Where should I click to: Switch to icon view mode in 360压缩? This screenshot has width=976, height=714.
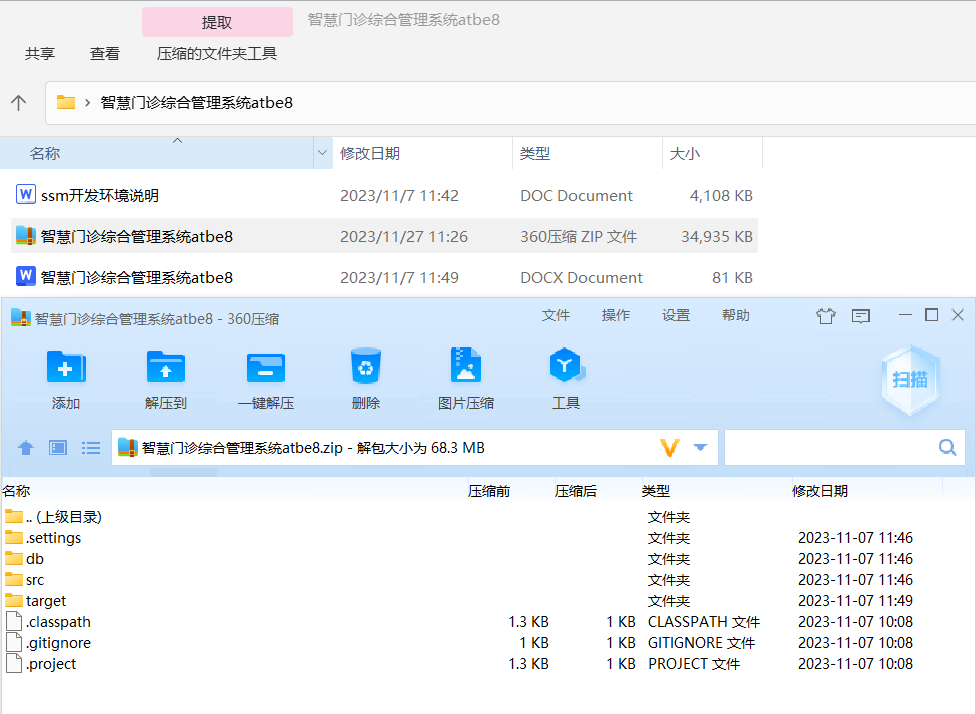58,448
